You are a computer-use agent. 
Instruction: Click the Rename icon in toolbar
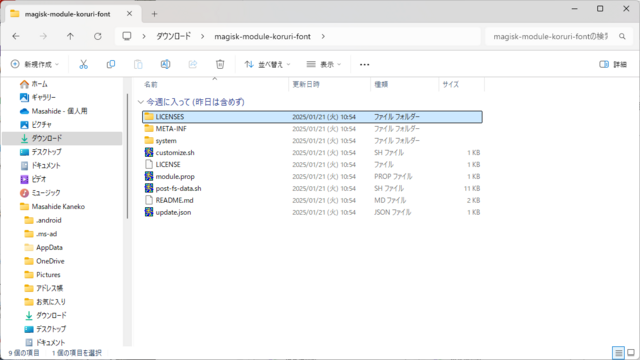tap(165, 64)
